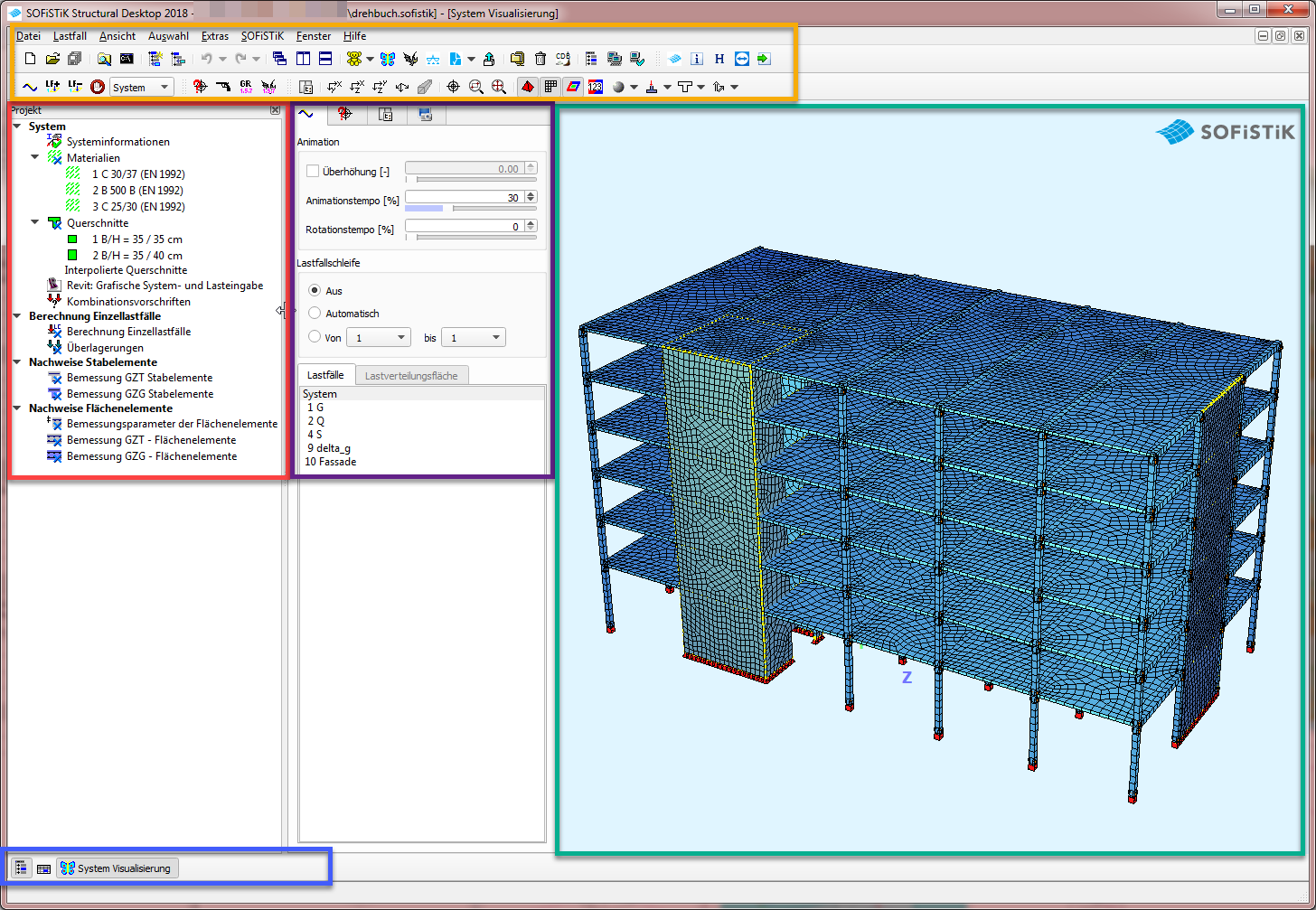Open the Ansicht menu

117,36
